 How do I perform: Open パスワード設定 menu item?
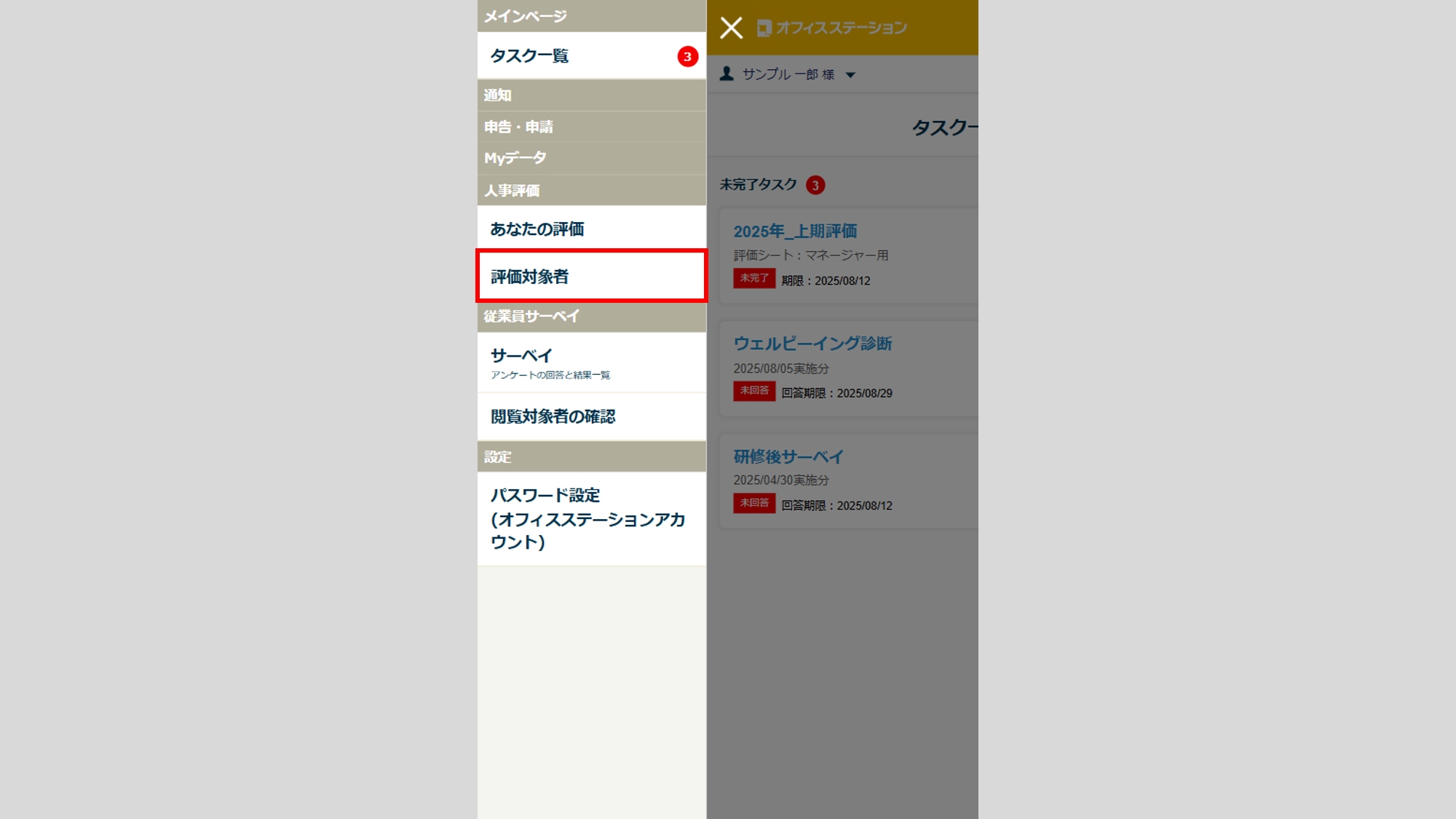[592, 518]
